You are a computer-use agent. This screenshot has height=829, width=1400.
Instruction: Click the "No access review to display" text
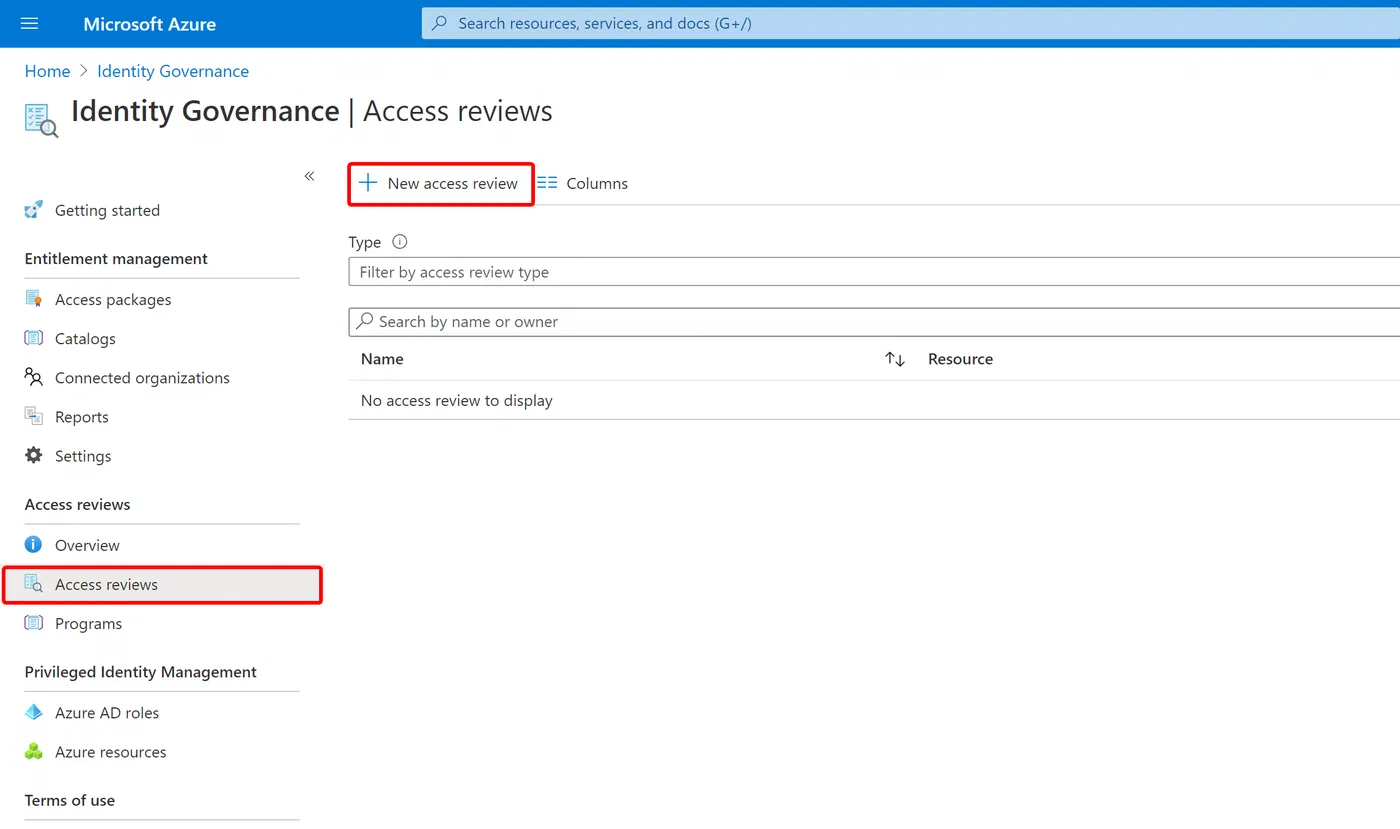click(457, 400)
